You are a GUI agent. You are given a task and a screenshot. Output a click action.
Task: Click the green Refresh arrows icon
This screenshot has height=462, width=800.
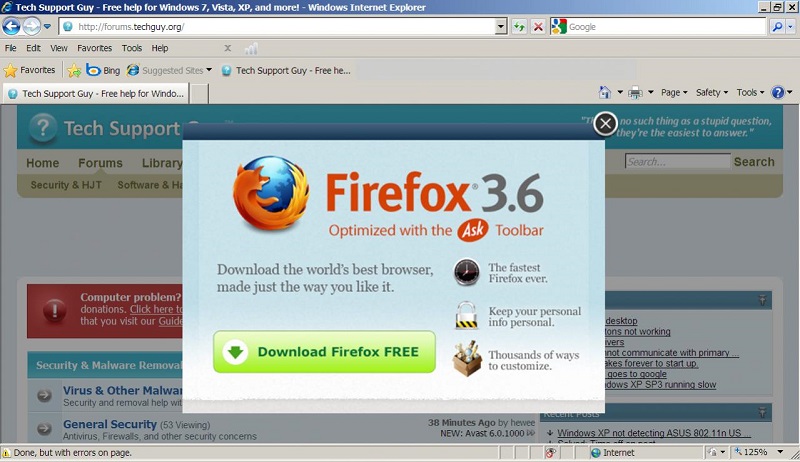coord(519,27)
